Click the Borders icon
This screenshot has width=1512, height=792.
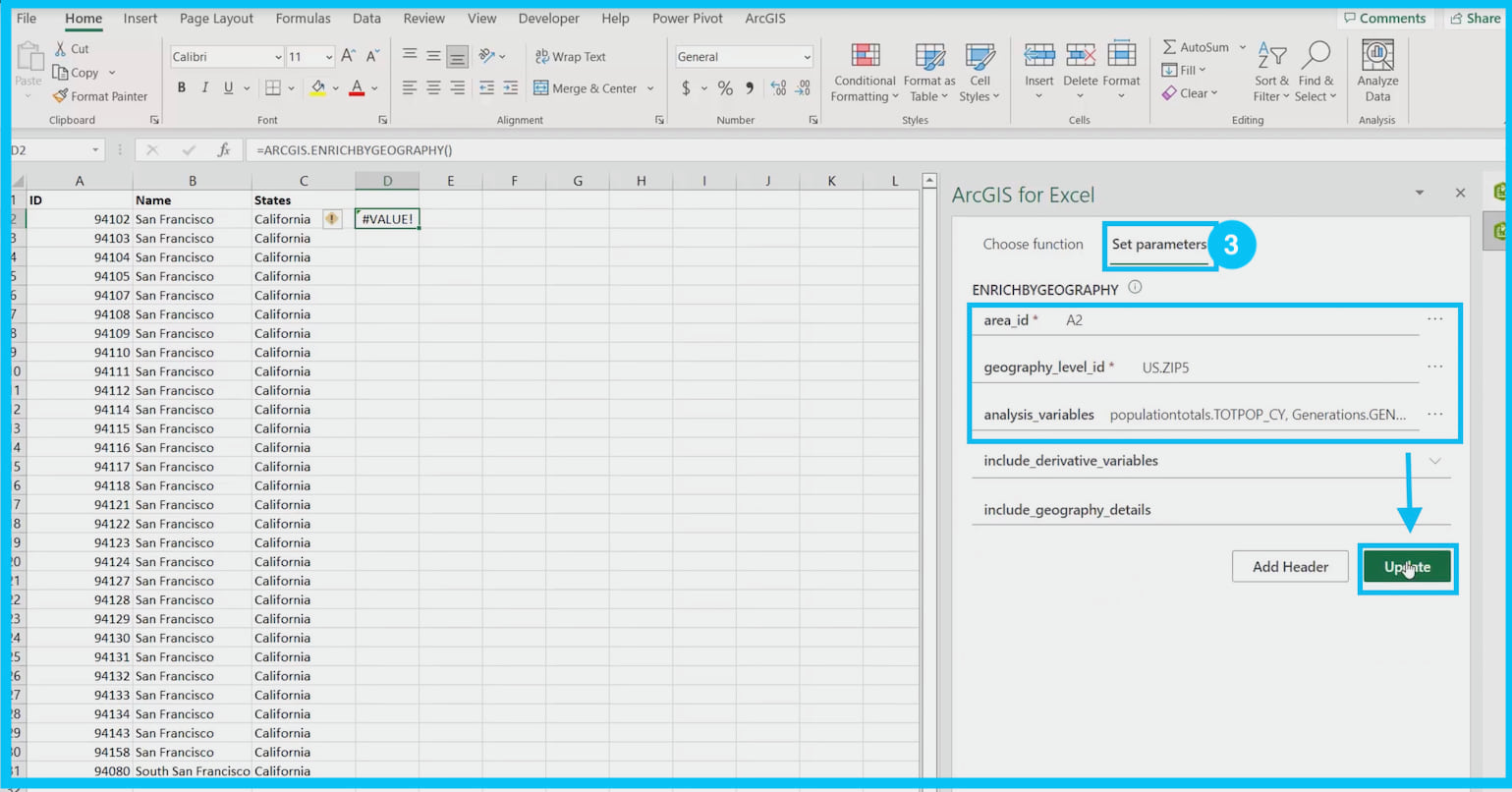click(x=273, y=88)
